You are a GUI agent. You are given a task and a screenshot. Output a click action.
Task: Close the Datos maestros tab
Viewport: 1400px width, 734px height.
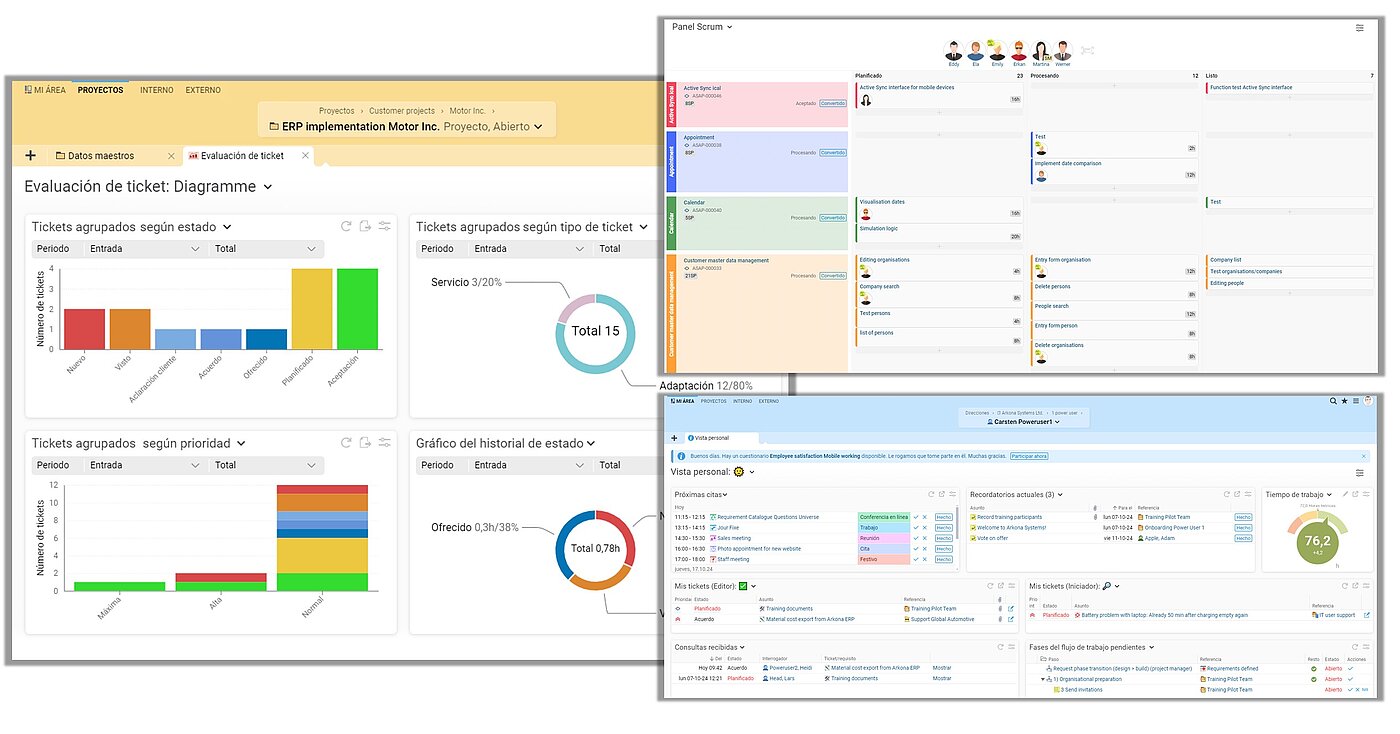[171, 156]
